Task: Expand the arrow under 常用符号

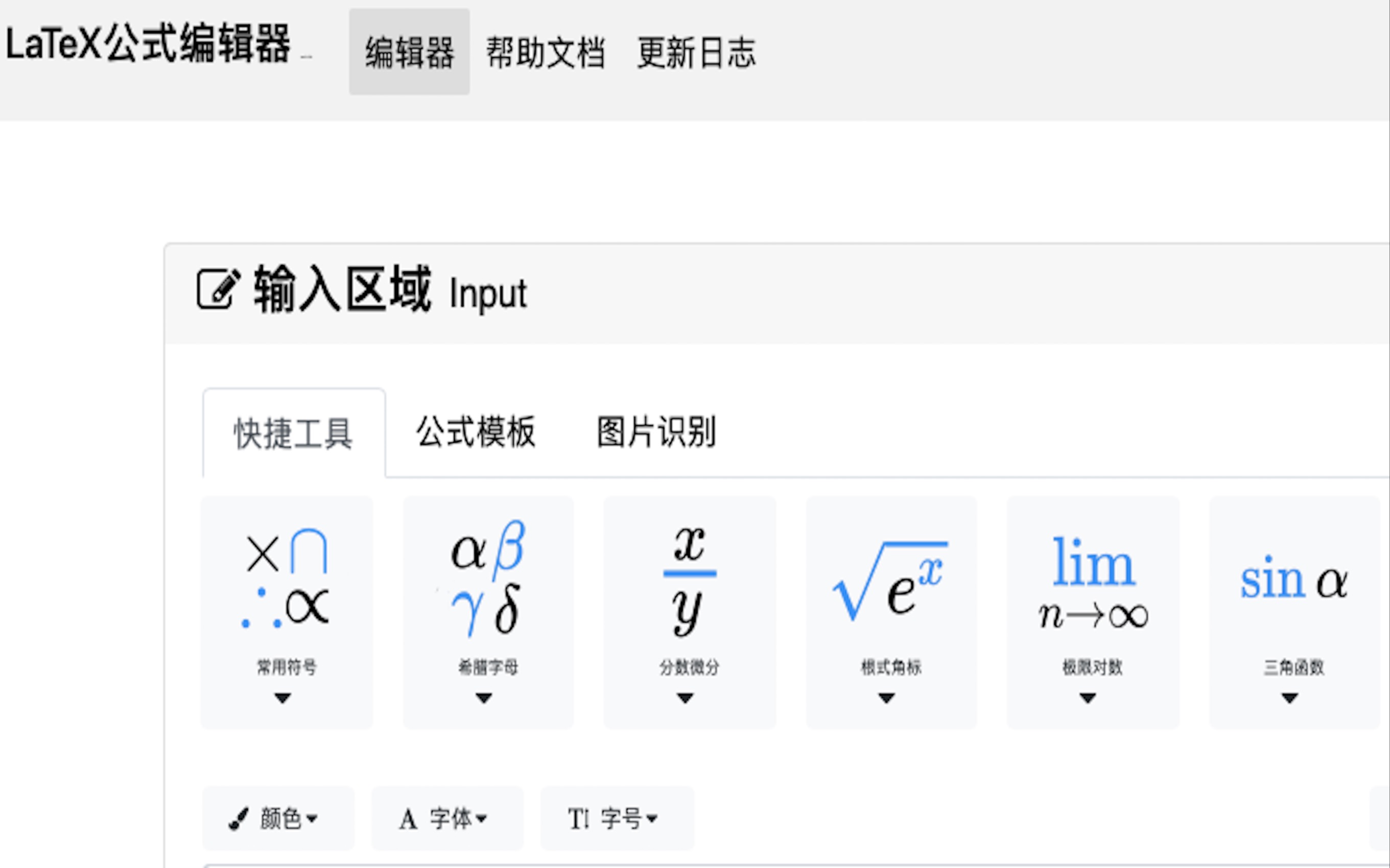Action: coord(282,698)
